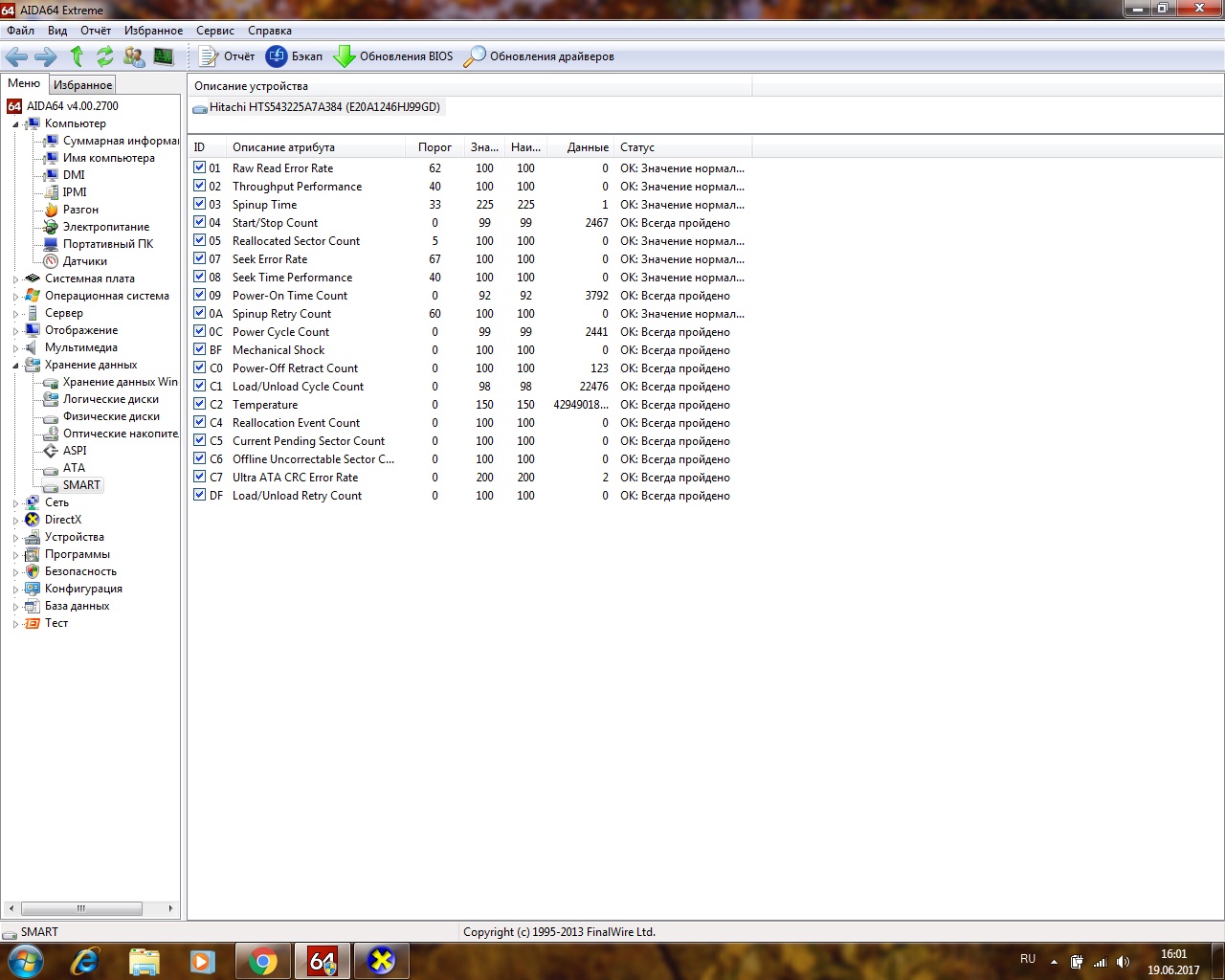Click the volume icon in system tray
Viewport: 1225px width, 980px height.
click(1123, 962)
